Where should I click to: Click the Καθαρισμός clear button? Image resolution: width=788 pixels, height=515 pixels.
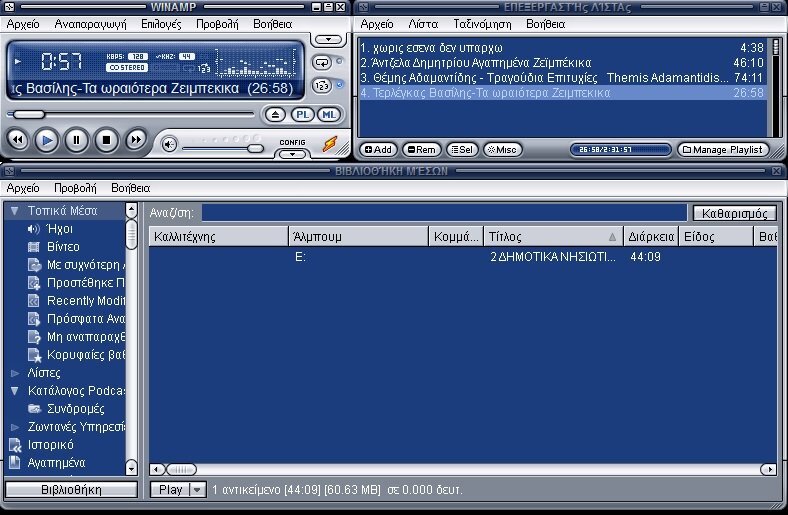734,213
